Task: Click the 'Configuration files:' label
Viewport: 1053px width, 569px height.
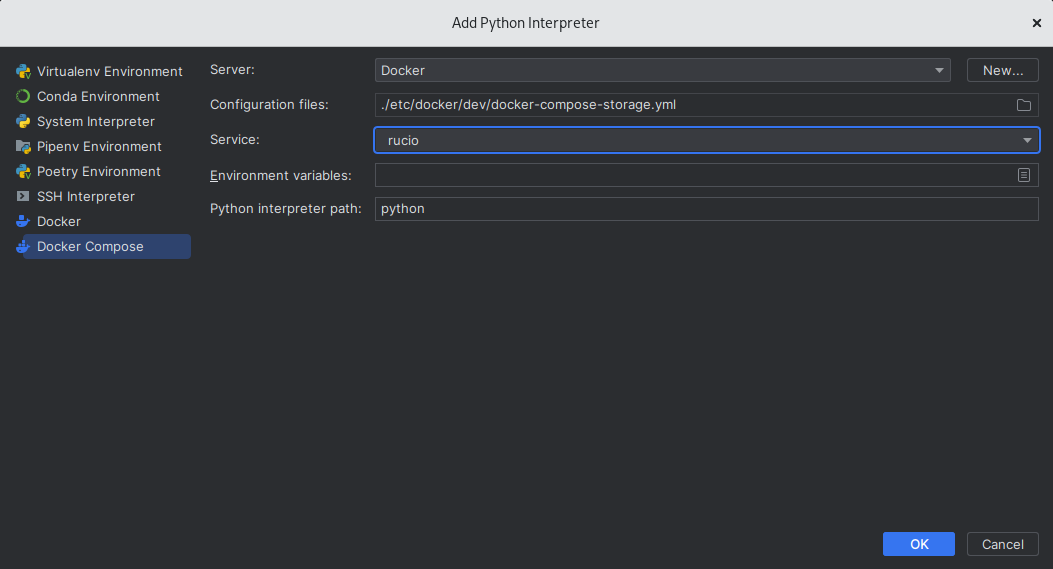Action: tap(269, 105)
